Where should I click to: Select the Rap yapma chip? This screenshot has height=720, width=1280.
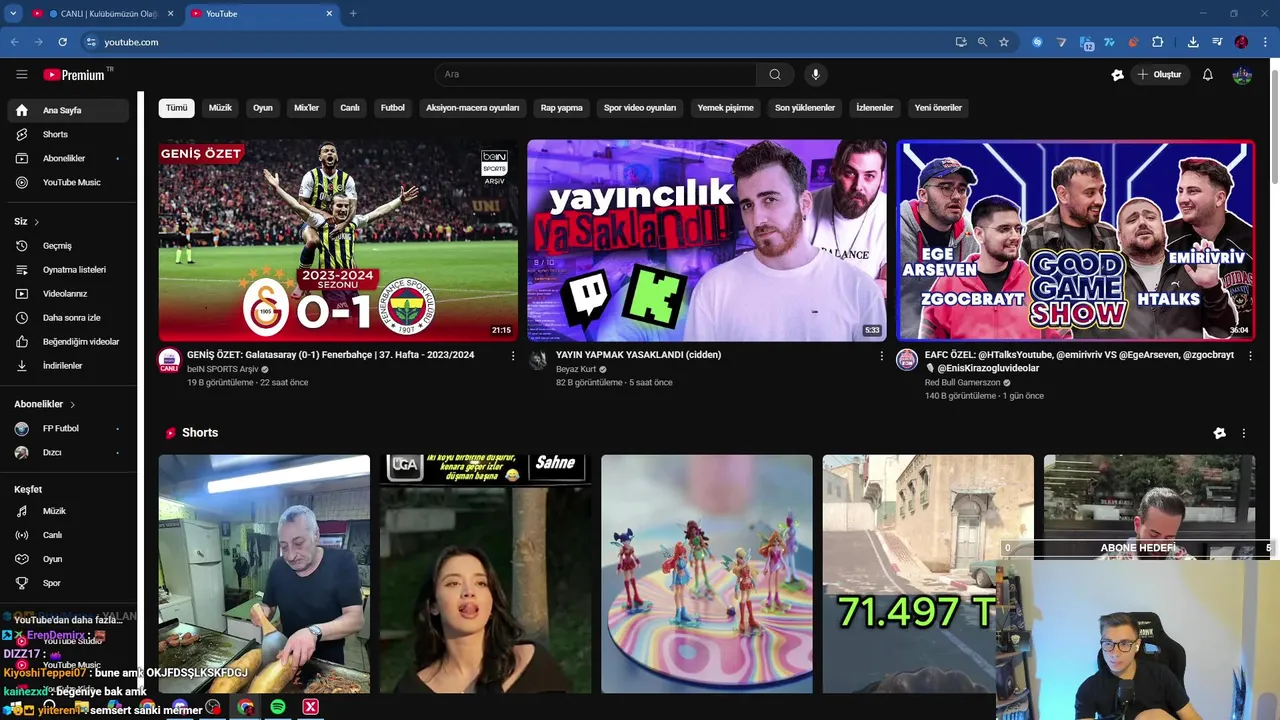click(562, 108)
